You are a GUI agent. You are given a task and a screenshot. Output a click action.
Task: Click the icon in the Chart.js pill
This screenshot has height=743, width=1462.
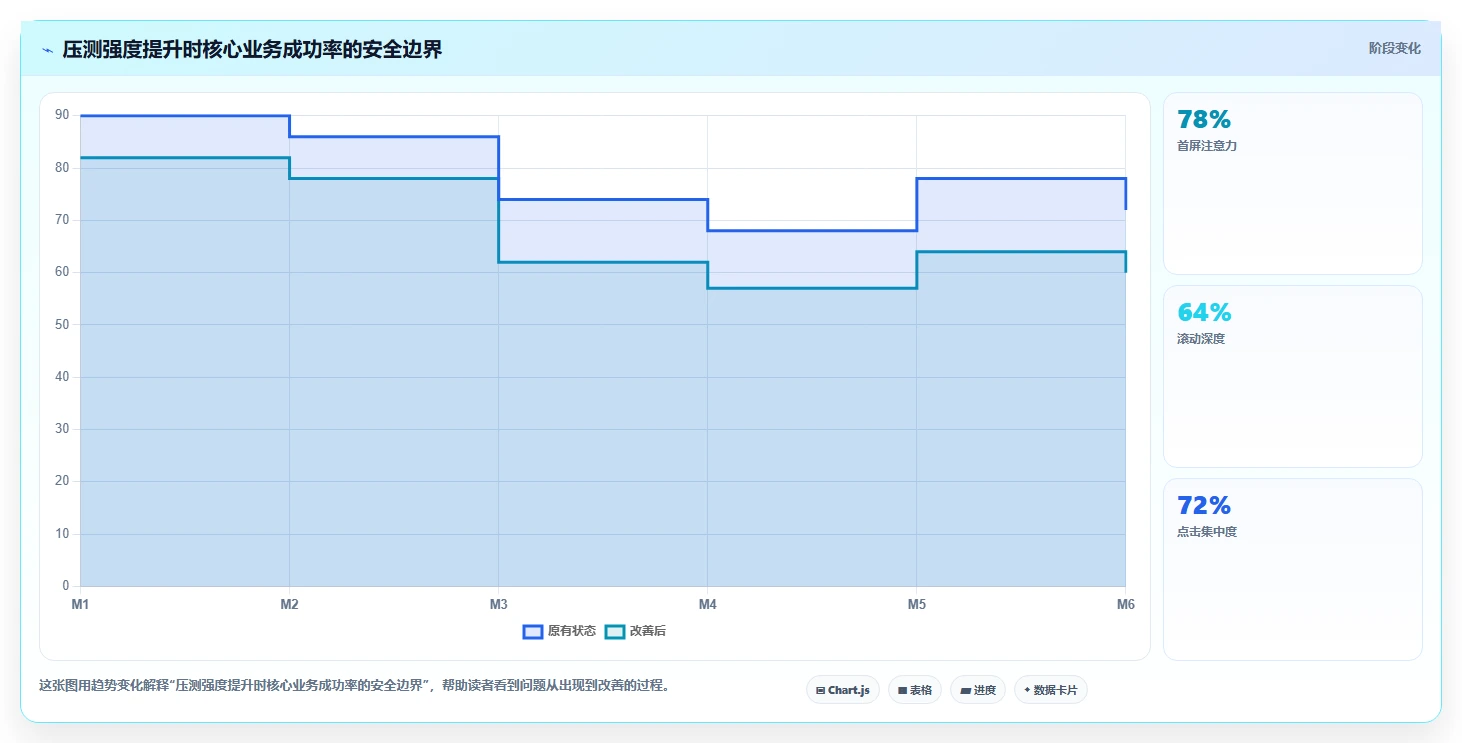[820, 690]
